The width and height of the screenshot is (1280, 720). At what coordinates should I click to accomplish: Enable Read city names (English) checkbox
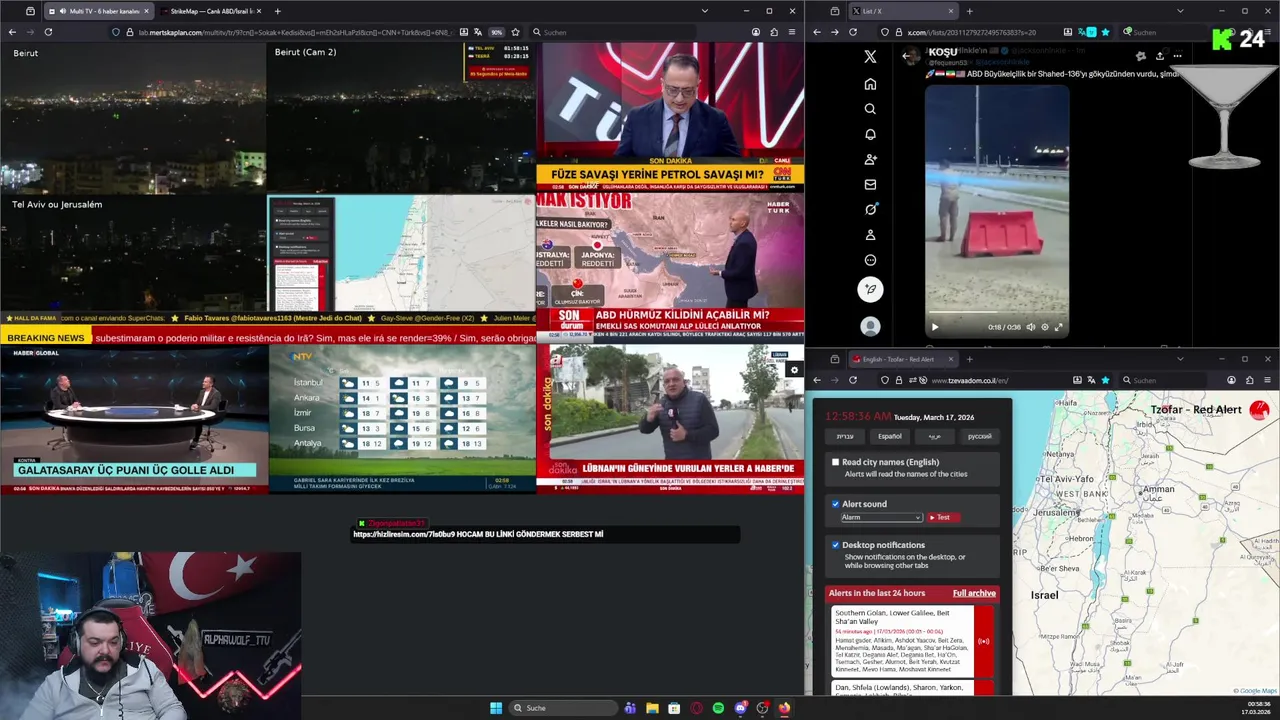point(836,462)
